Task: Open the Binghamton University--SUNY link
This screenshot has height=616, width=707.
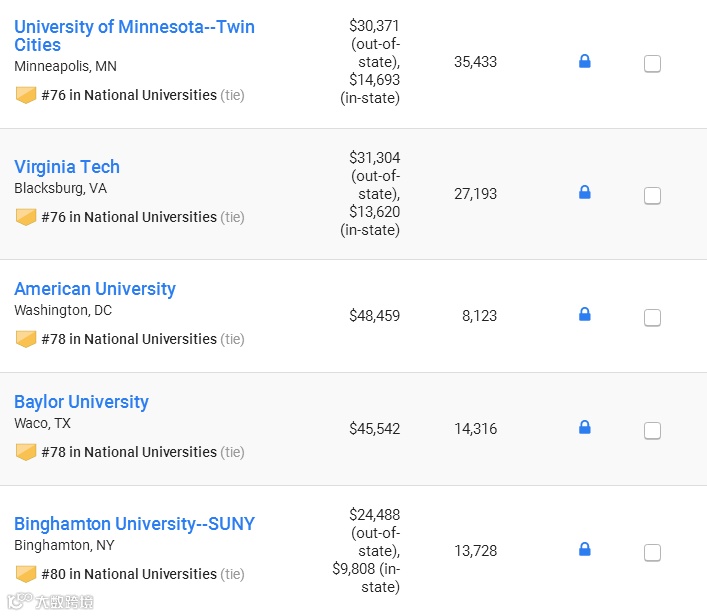Action: [x=134, y=524]
